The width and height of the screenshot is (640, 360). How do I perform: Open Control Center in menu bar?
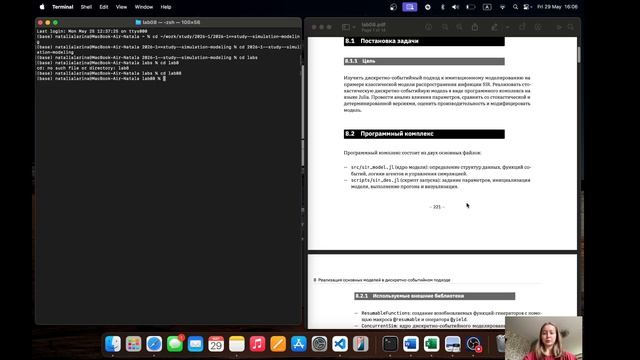click(527, 7)
